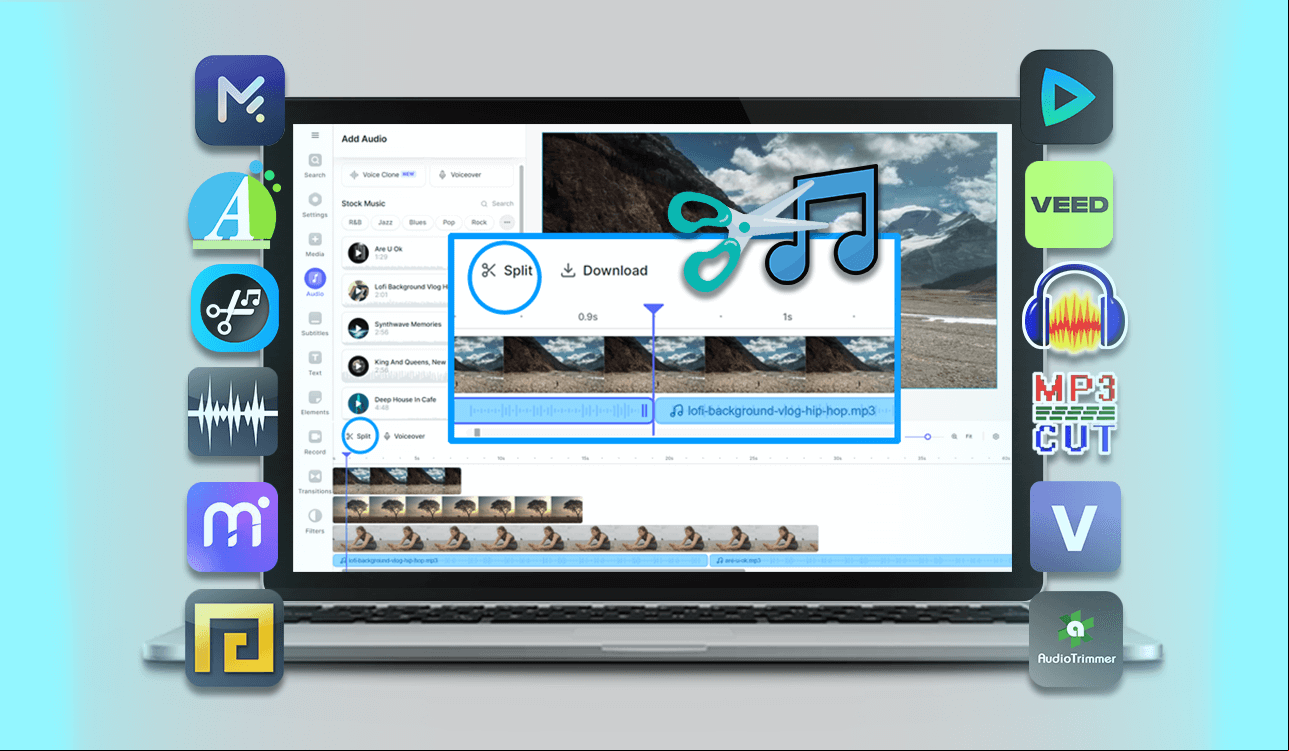
Task: Click the timeline settings gear icon
Action: pos(995,437)
